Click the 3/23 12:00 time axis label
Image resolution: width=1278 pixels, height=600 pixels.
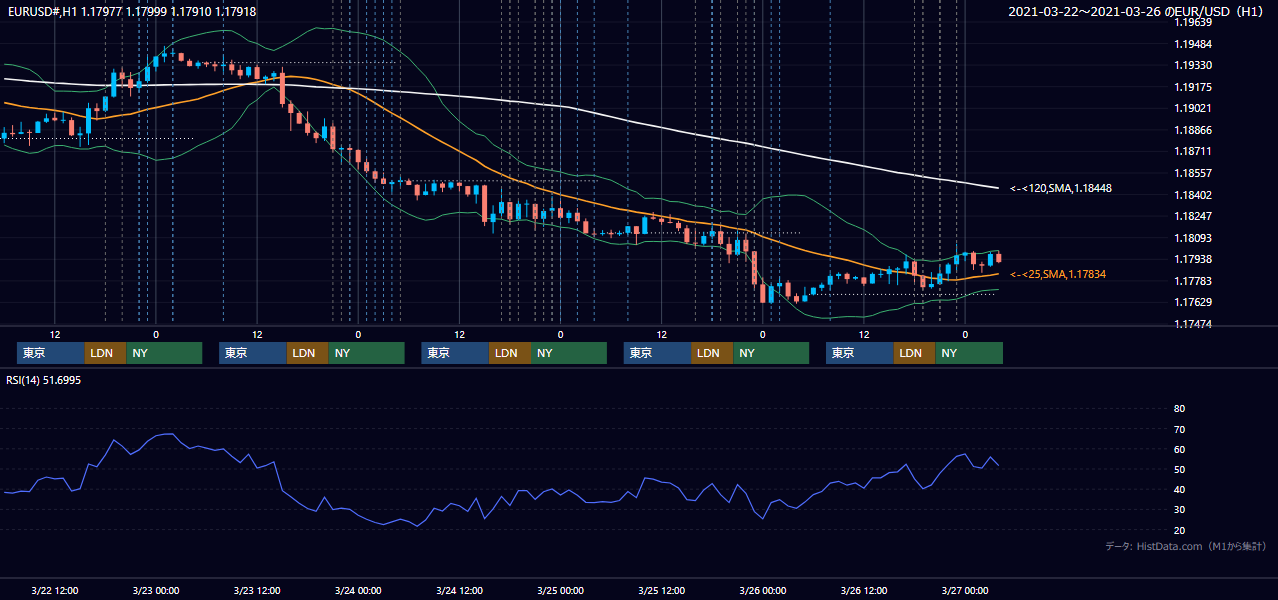(256, 590)
